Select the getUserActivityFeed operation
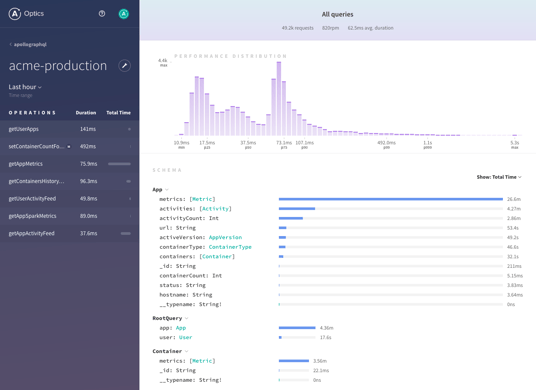The width and height of the screenshot is (536, 390). point(69,199)
